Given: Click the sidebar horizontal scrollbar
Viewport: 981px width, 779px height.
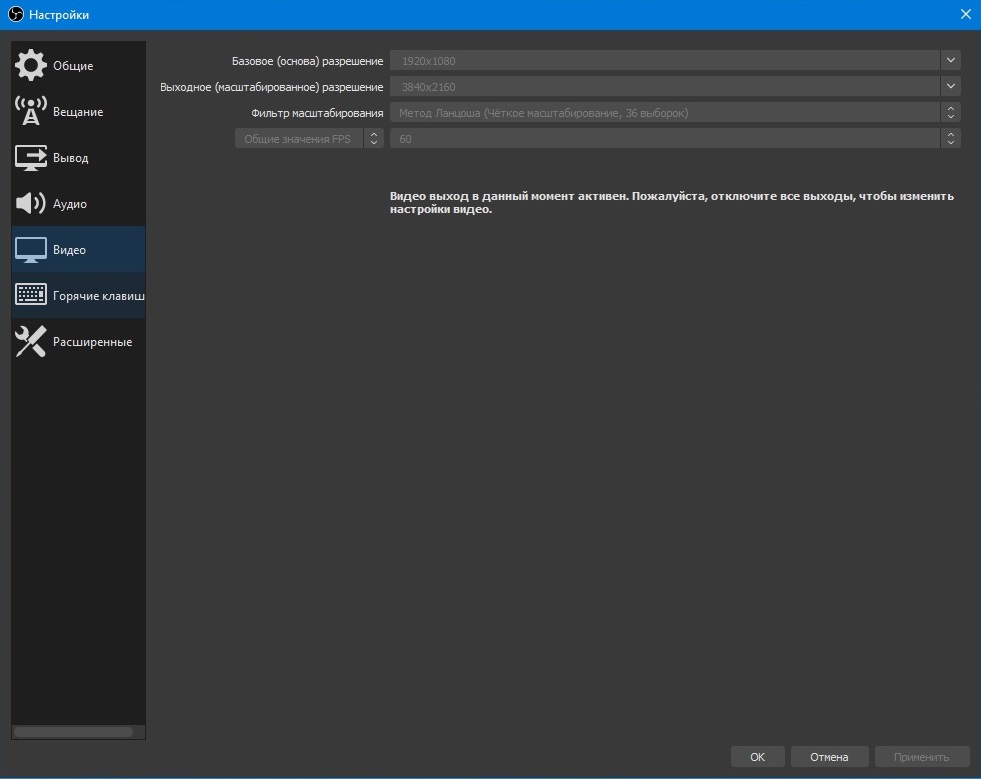Looking at the screenshot, I should coord(74,731).
